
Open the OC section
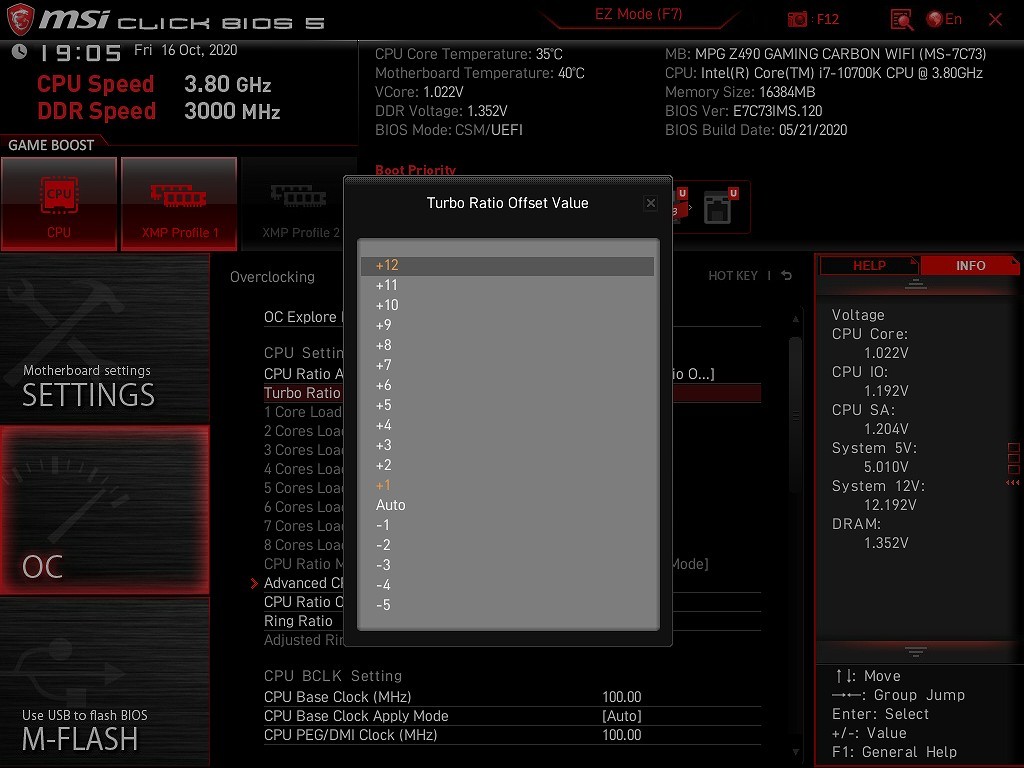[104, 510]
